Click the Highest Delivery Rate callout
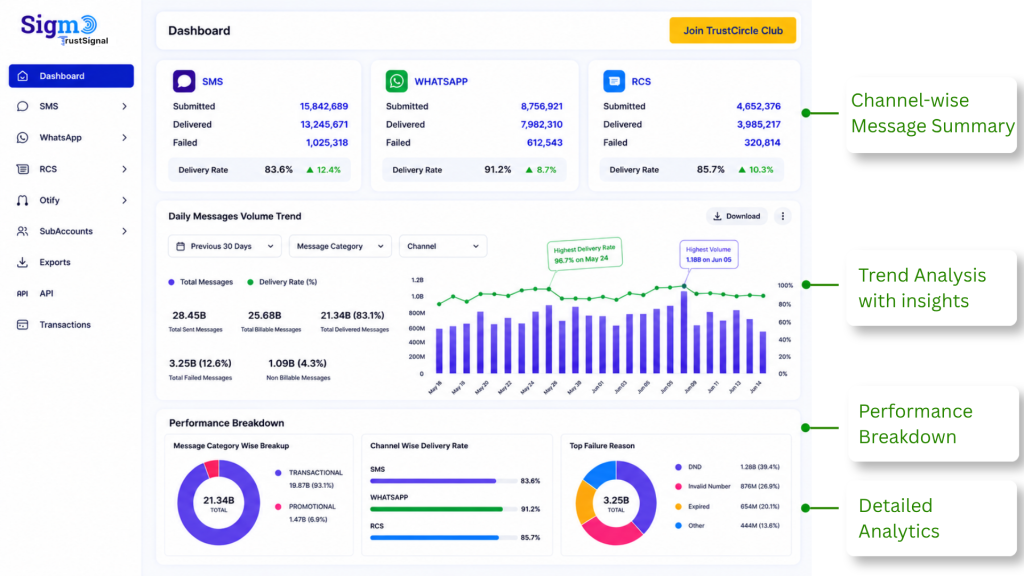This screenshot has width=1024, height=576. point(584,253)
